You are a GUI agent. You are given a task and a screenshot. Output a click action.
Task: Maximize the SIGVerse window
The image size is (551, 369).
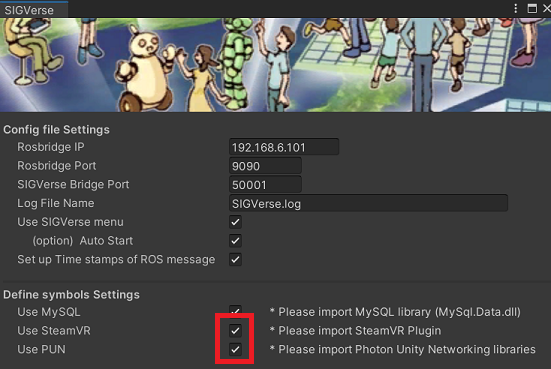tap(532, 8)
